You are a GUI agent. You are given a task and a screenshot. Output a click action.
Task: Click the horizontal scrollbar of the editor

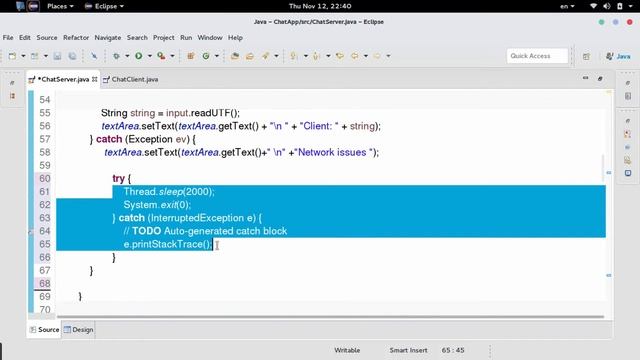(x=330, y=316)
